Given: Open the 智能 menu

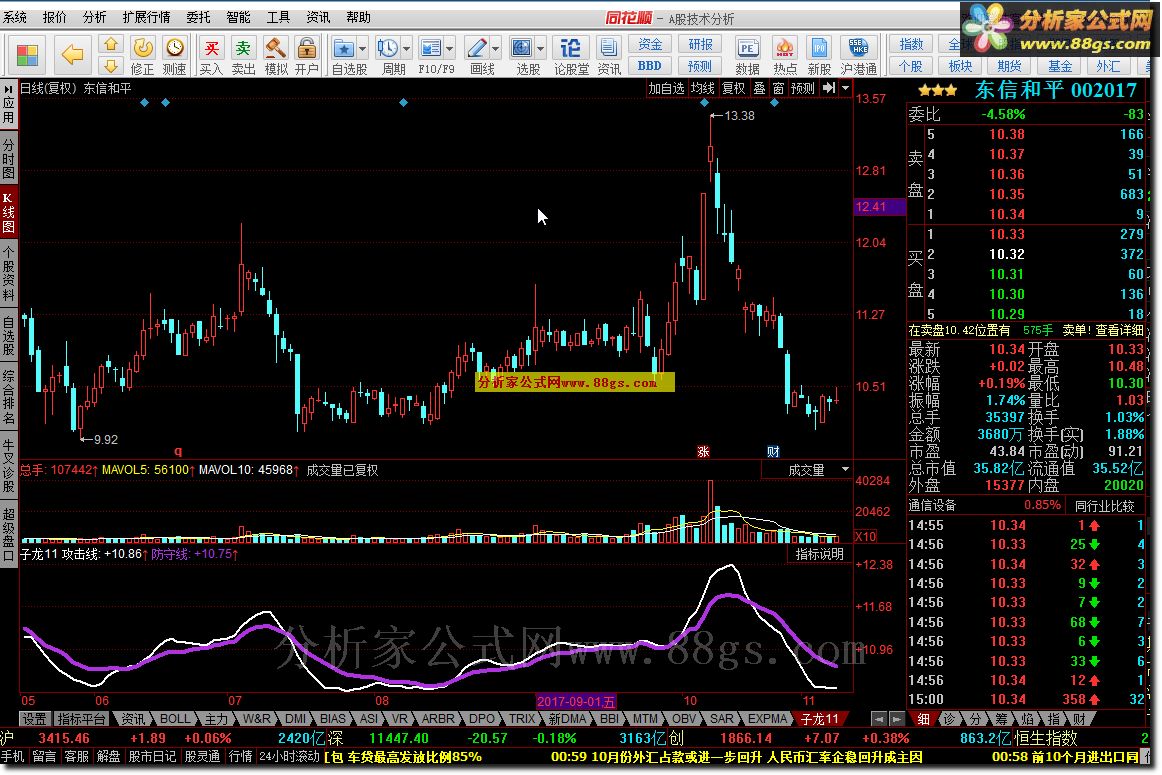Looking at the screenshot, I should coord(238,17).
